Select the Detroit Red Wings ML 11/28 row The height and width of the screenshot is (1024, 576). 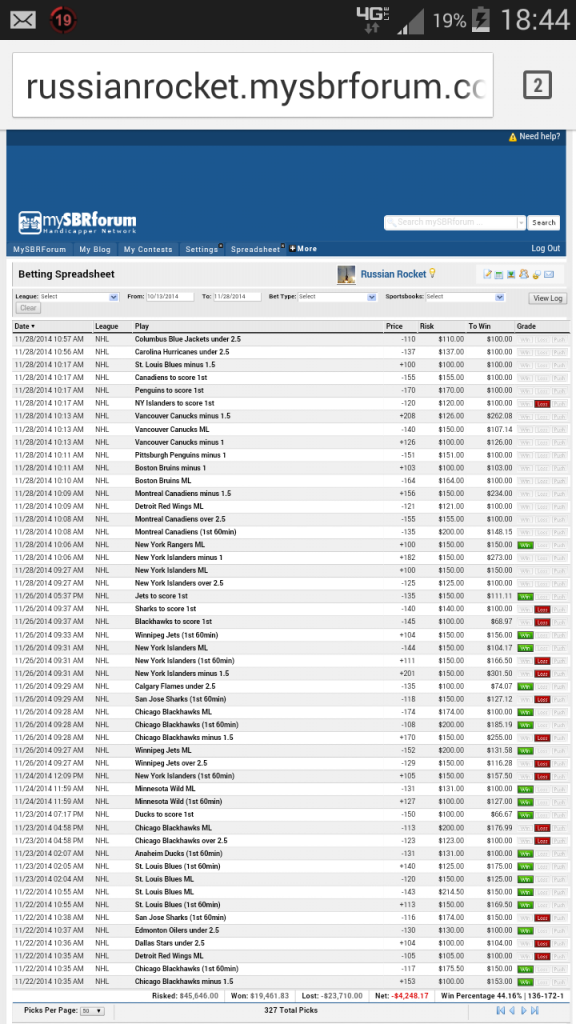click(289, 506)
